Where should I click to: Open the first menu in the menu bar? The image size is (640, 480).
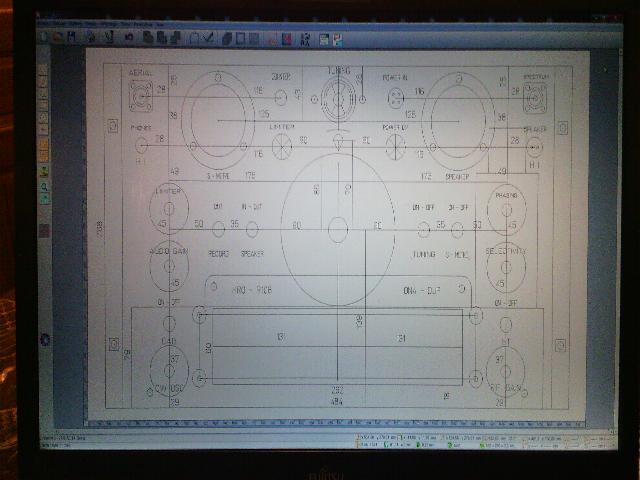[44, 24]
